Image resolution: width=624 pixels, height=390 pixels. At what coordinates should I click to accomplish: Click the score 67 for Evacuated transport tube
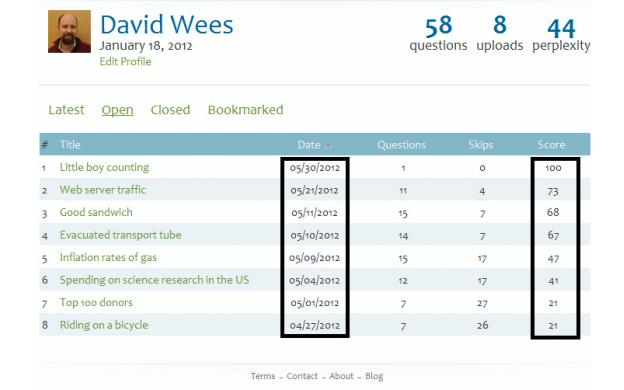[553, 235]
